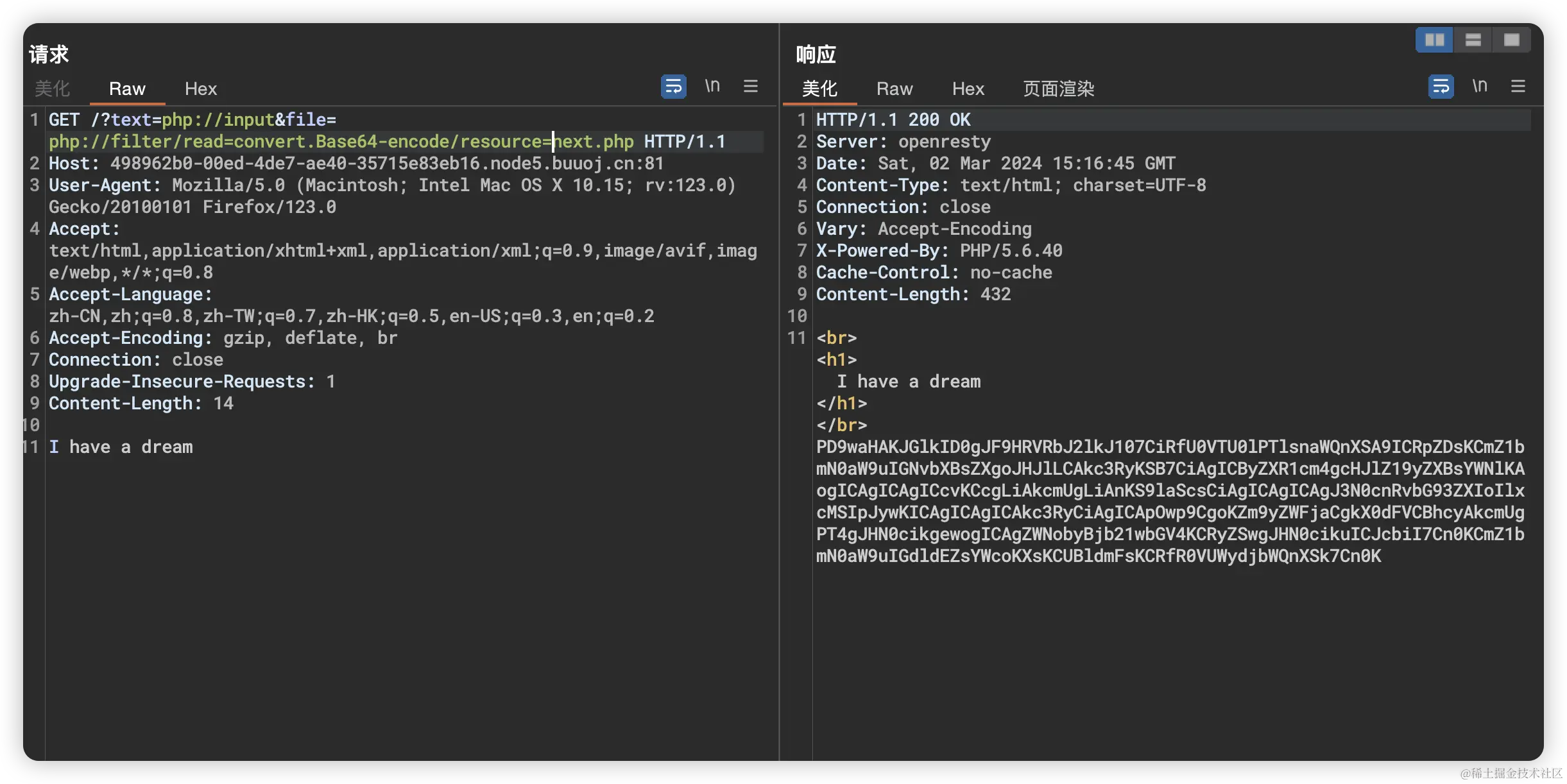Switch to top-bottom stacked layout
The height and width of the screenshot is (784, 1567).
[1473, 40]
